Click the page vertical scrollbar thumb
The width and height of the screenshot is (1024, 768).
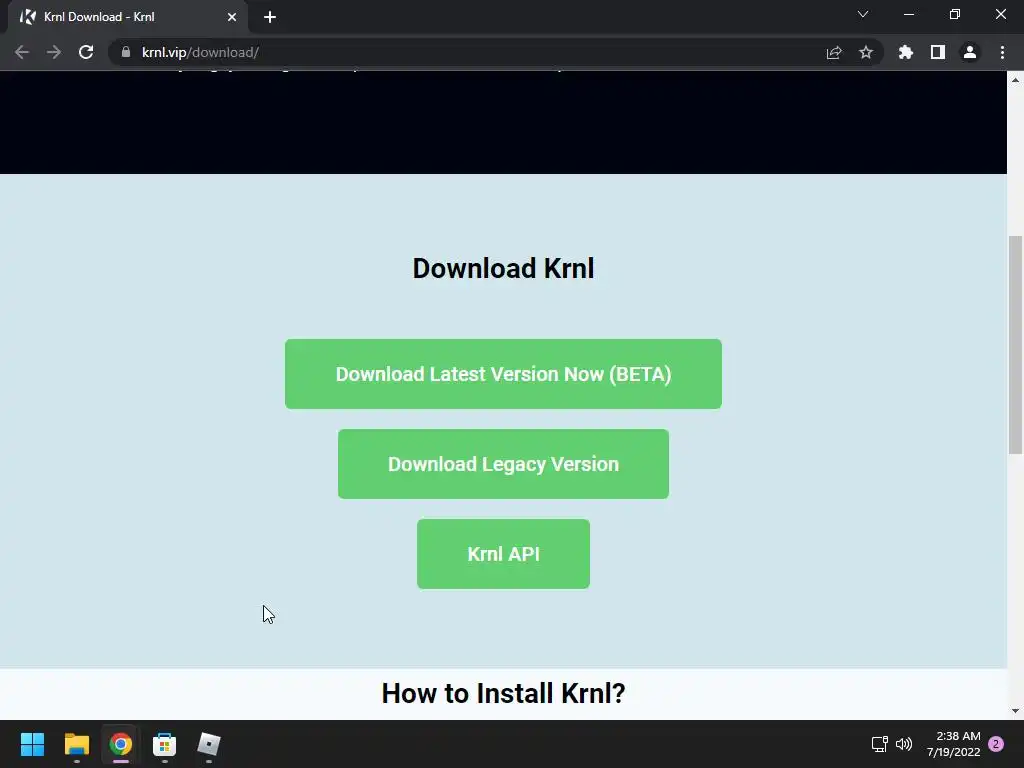1016,345
